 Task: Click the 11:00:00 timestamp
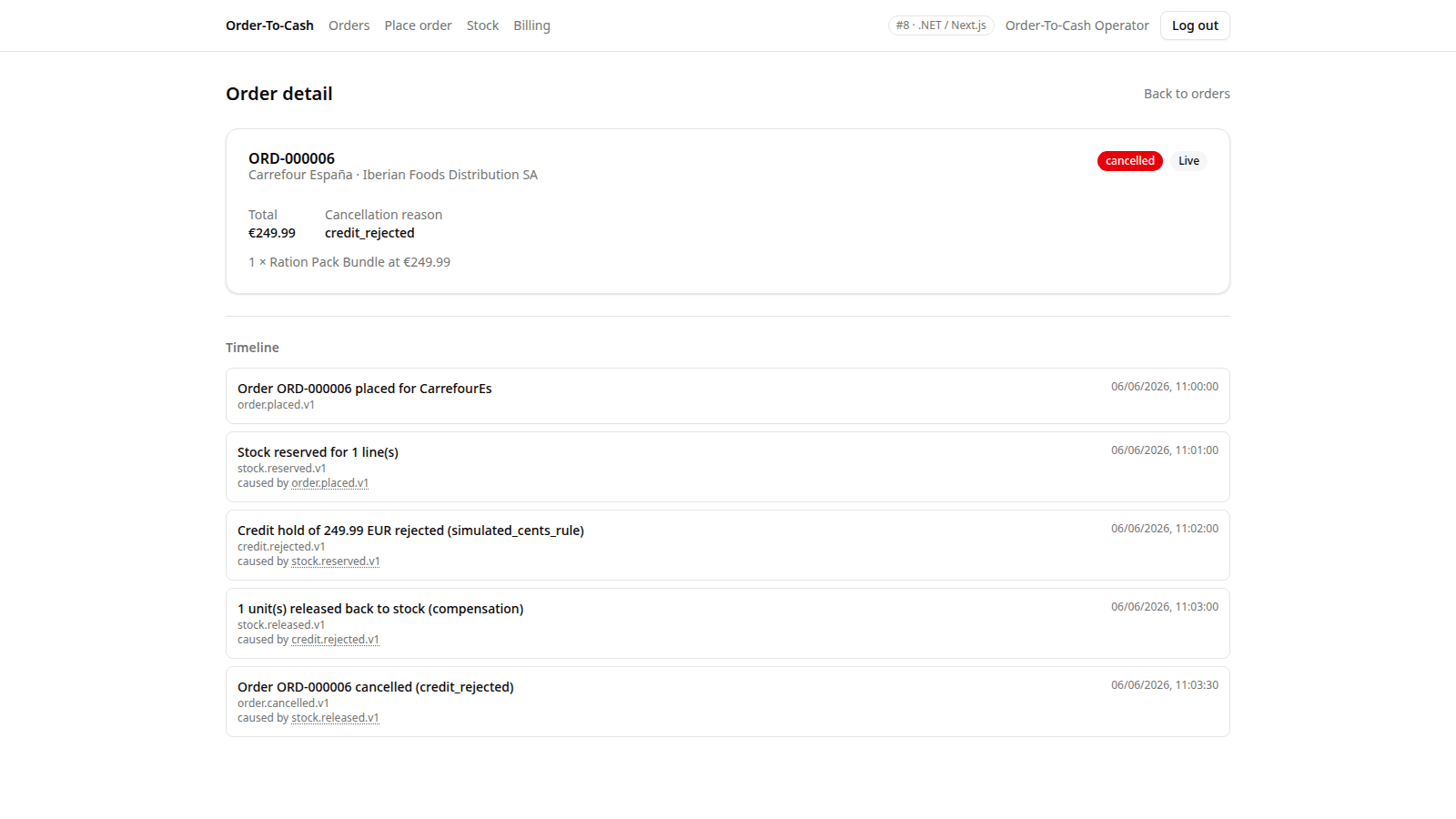pyautogui.click(x=1165, y=387)
